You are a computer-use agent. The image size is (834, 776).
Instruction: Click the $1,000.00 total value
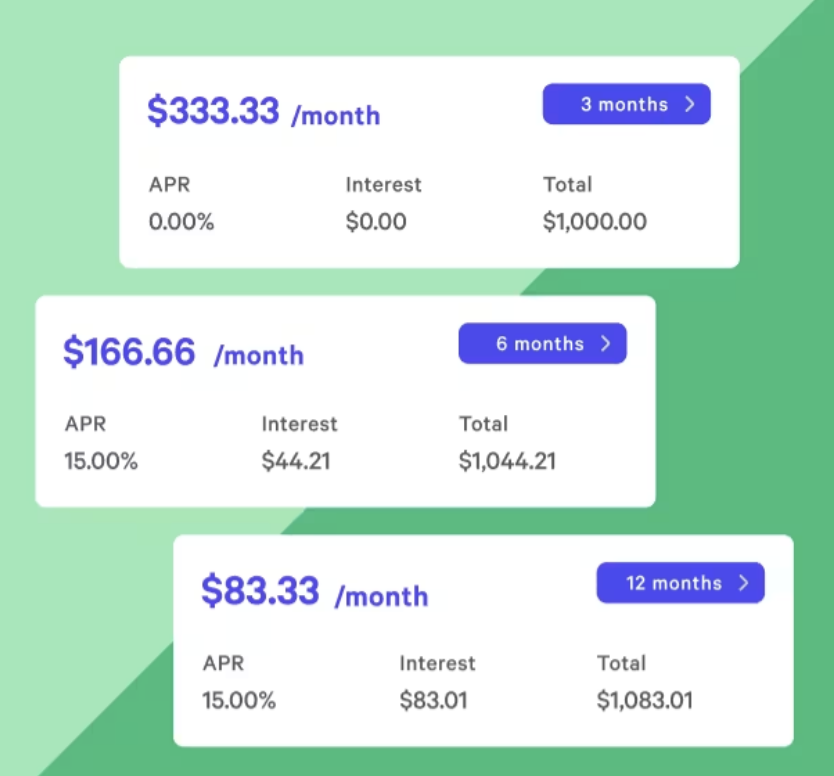click(595, 222)
